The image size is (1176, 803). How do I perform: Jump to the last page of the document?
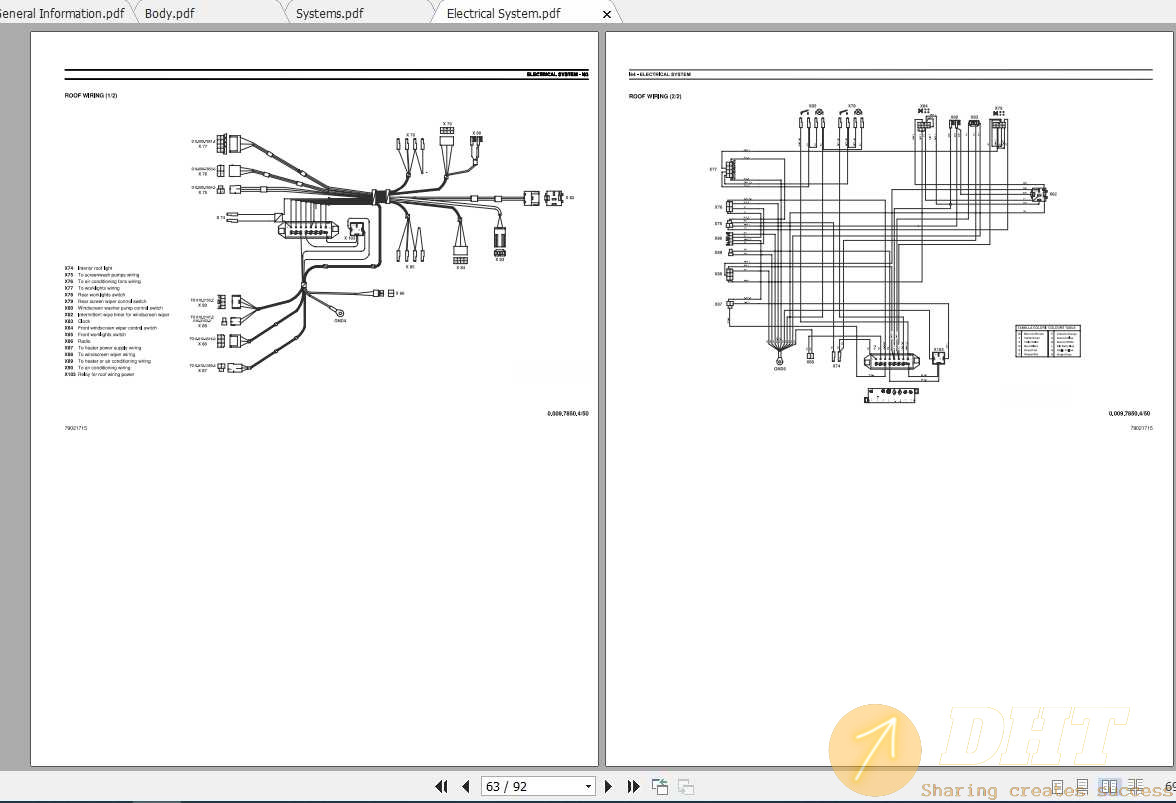pyautogui.click(x=634, y=786)
